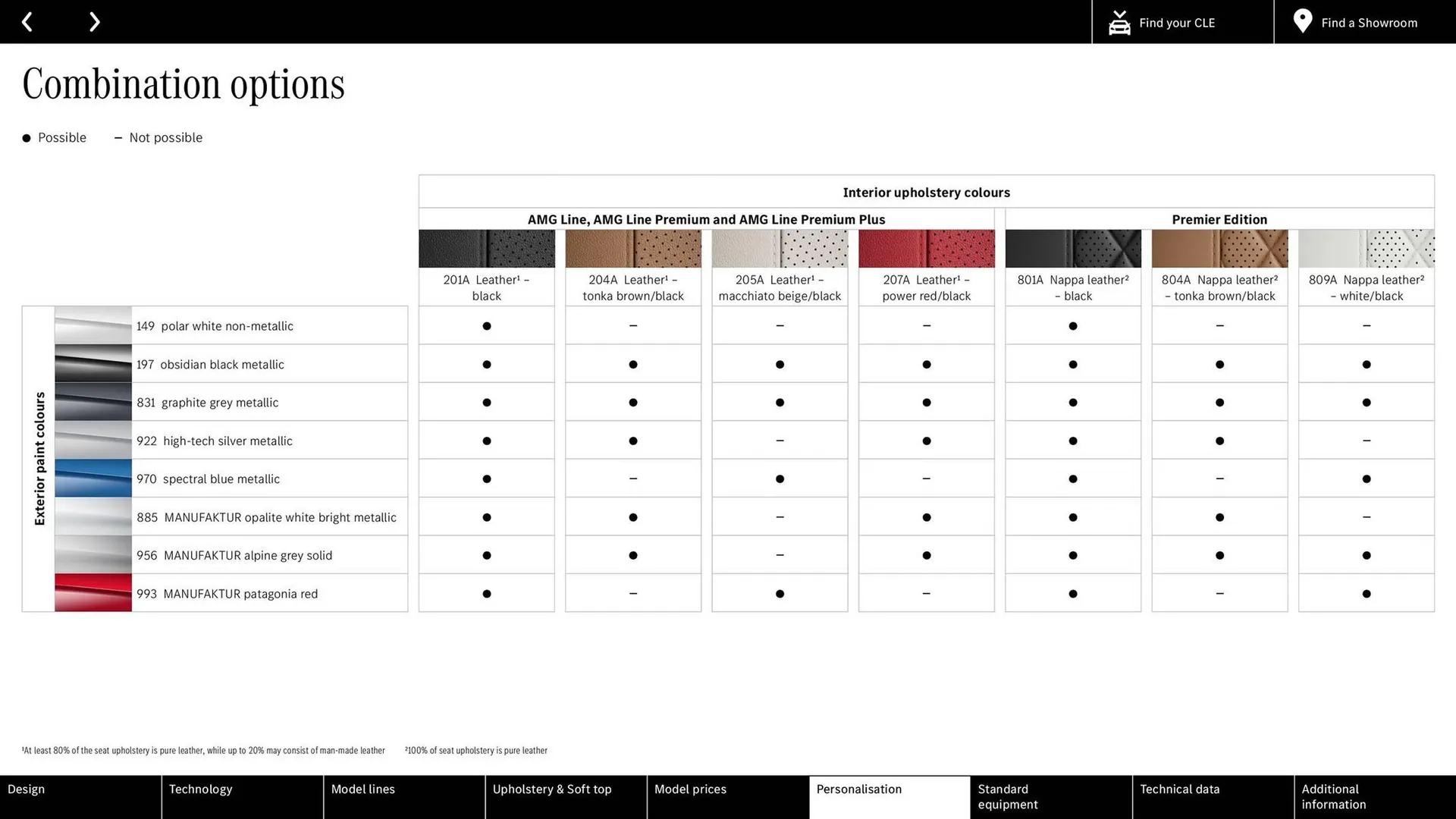Open the Technical data tab
This screenshot has width=1456, height=819.
click(x=1213, y=796)
